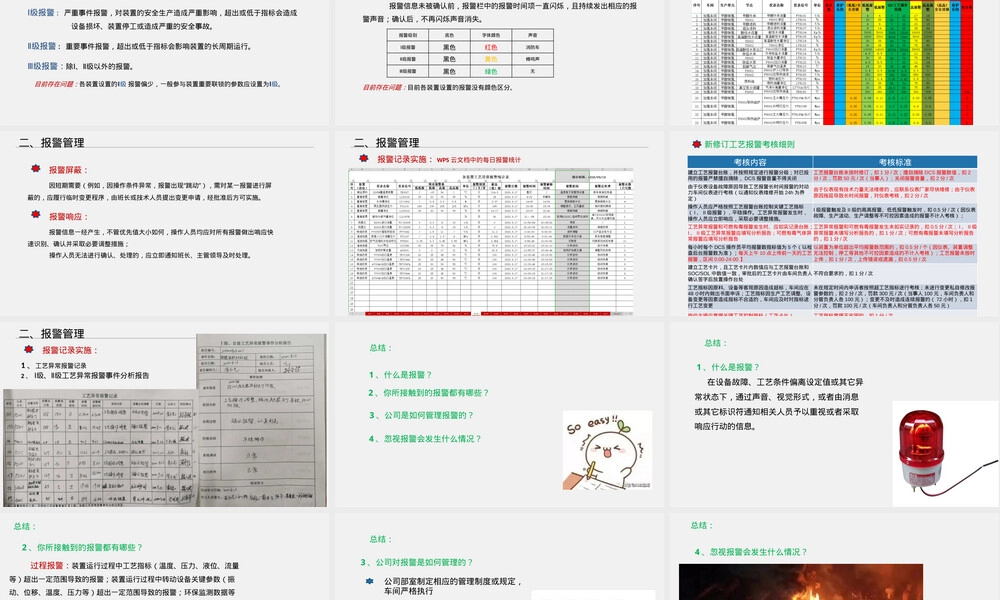1000x600 pixels.
Task: Open the summary slide 公司对报警是如何管理的
Action: click(x=499, y=557)
